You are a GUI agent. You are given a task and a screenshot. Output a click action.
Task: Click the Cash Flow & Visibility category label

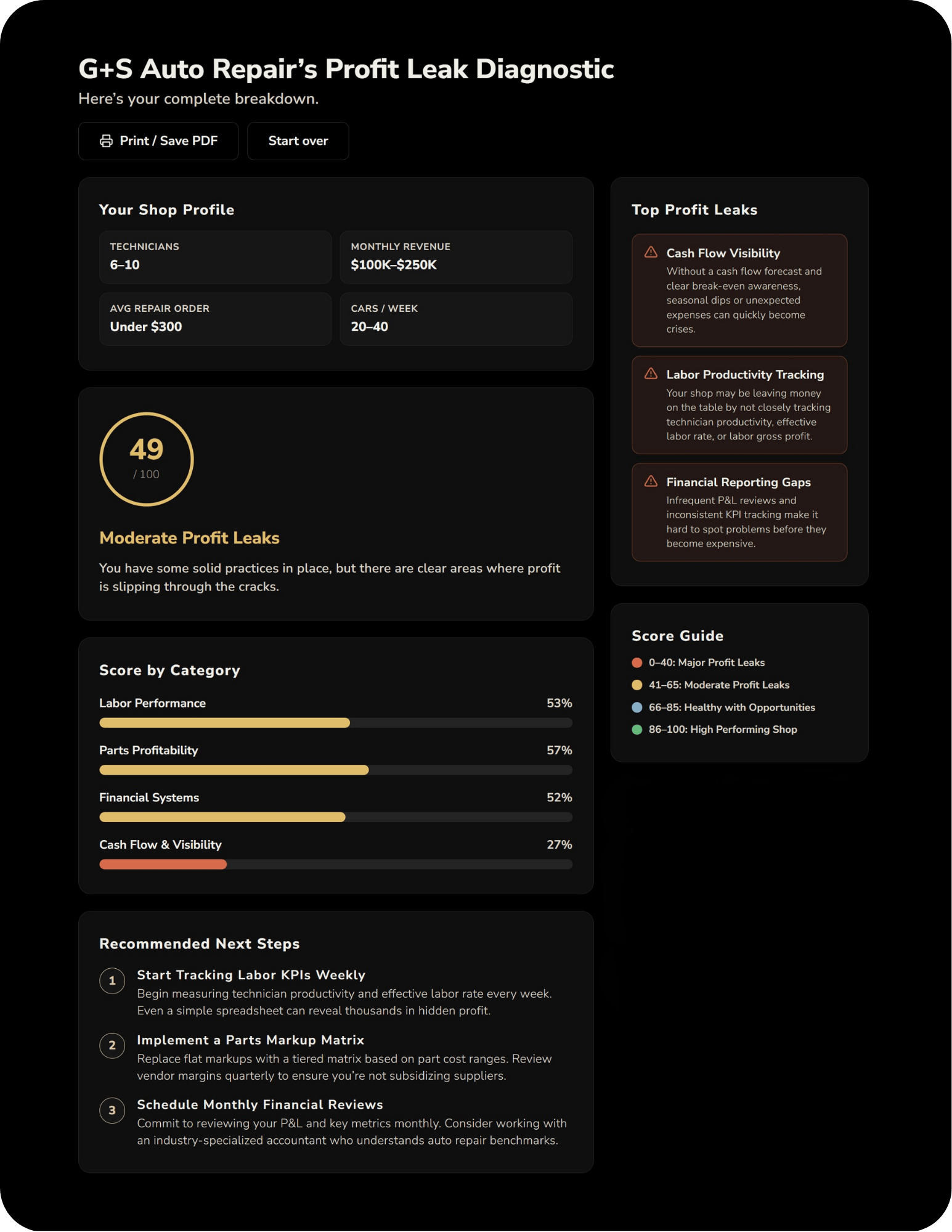(160, 845)
